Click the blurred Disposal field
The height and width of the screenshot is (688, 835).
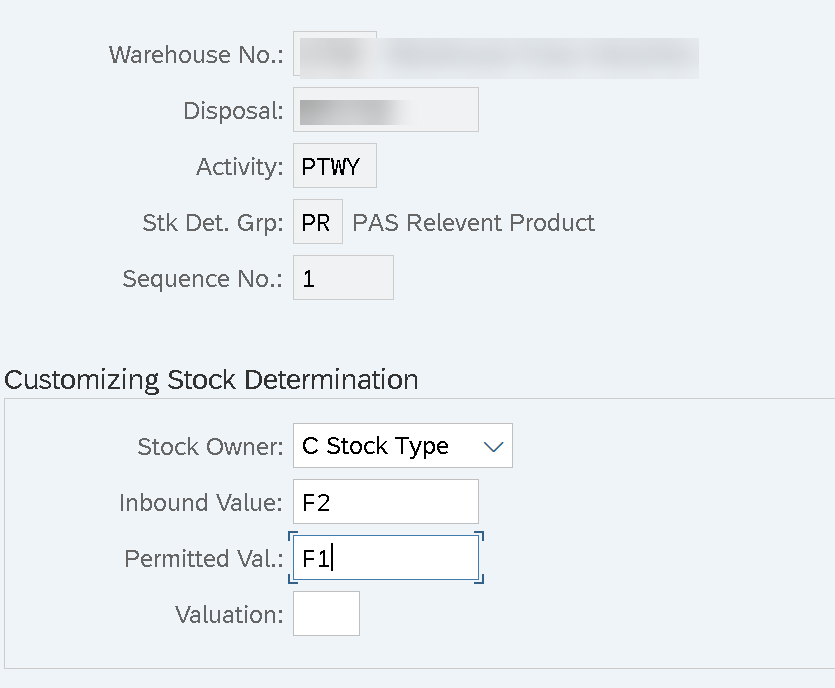point(386,110)
